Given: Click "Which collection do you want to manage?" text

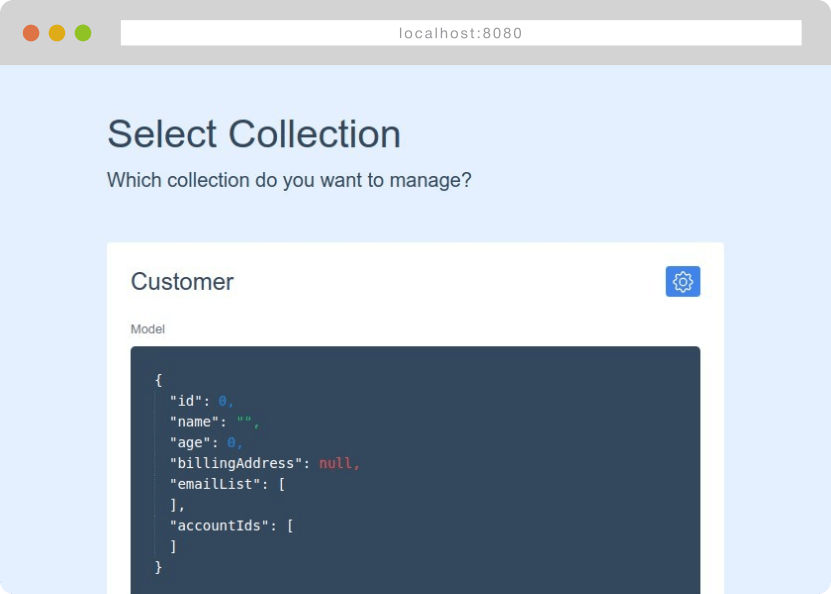Looking at the screenshot, I should 289,180.
